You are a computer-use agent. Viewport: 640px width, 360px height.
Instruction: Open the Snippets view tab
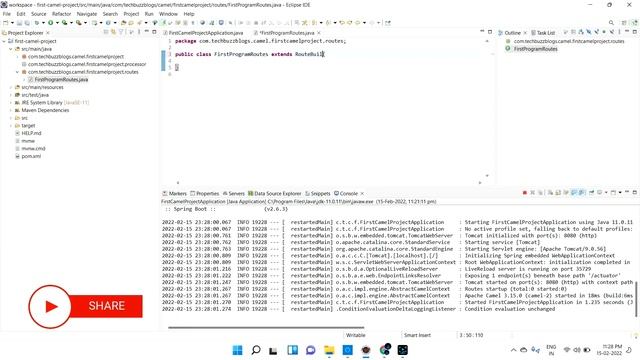click(318, 193)
